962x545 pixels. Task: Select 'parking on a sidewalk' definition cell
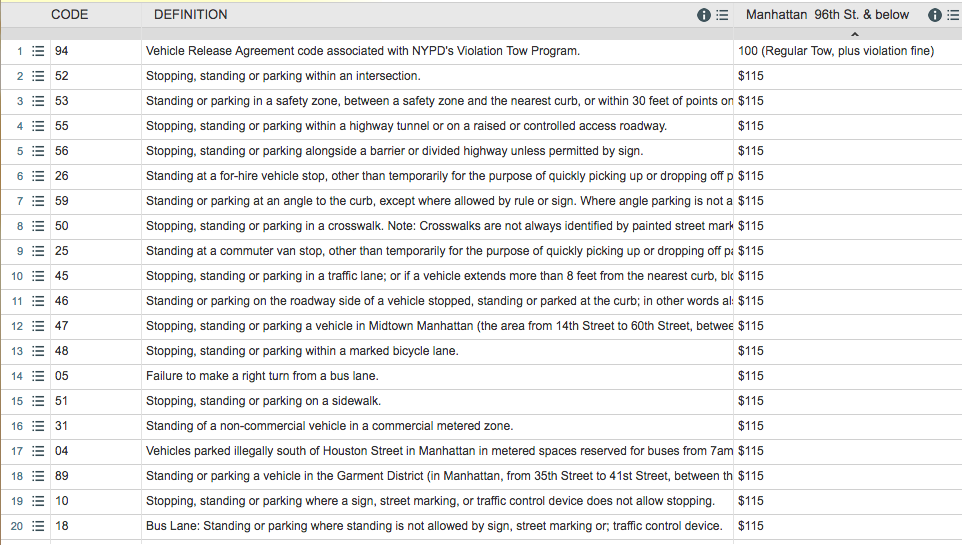point(437,401)
